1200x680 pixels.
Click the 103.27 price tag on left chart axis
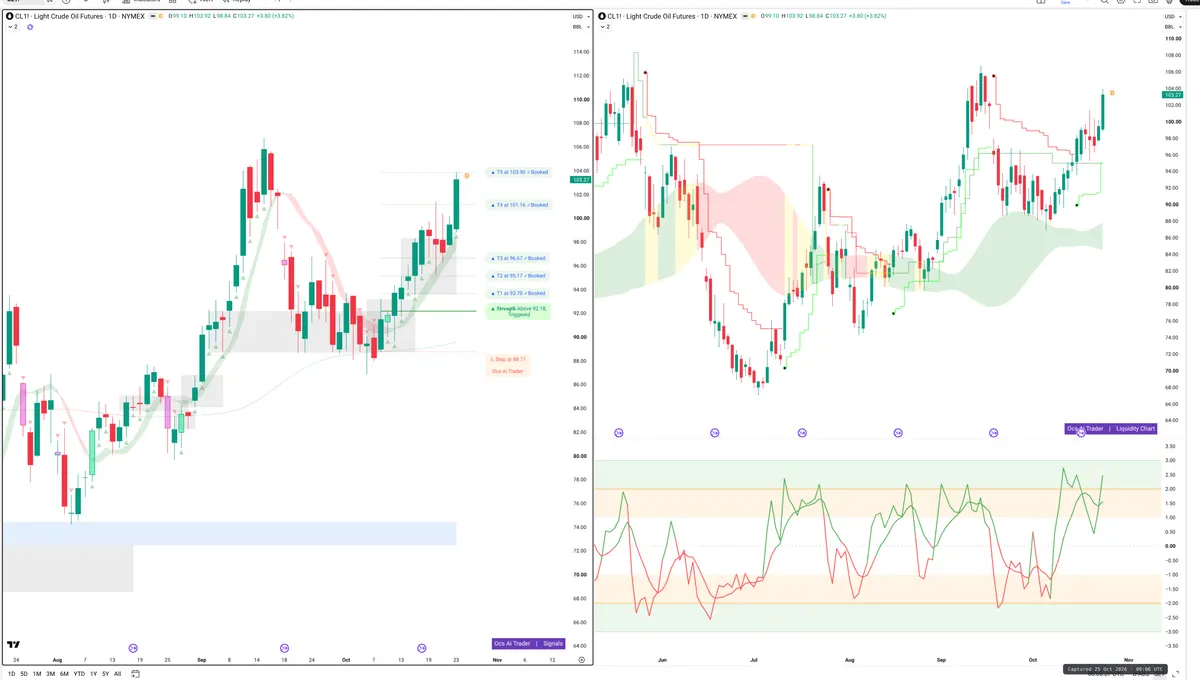click(x=579, y=179)
